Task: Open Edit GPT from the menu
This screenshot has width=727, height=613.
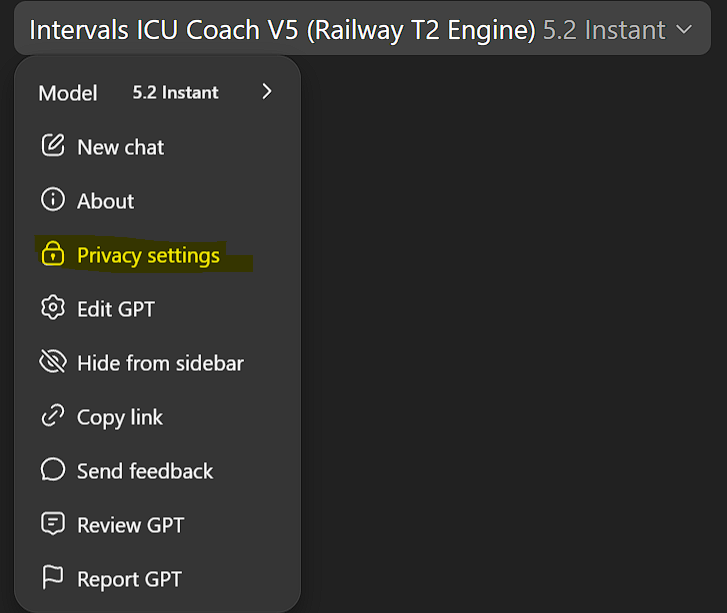Action: (x=116, y=309)
